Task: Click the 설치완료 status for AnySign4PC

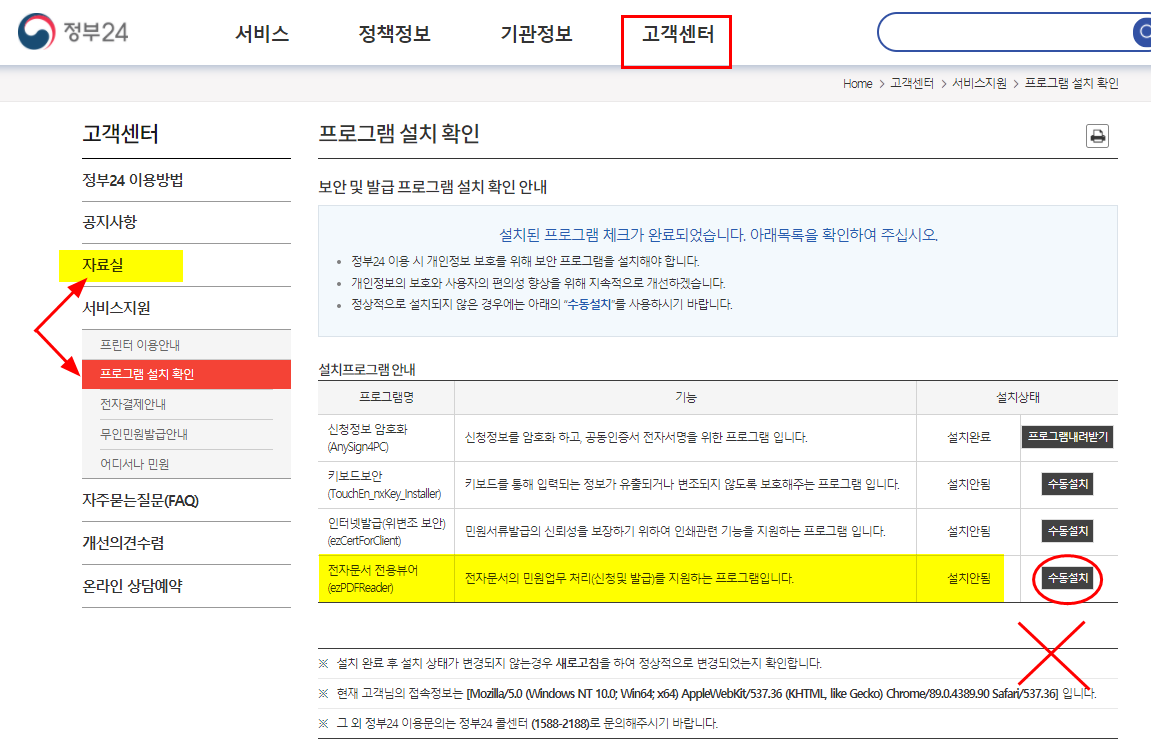Action: (969, 438)
